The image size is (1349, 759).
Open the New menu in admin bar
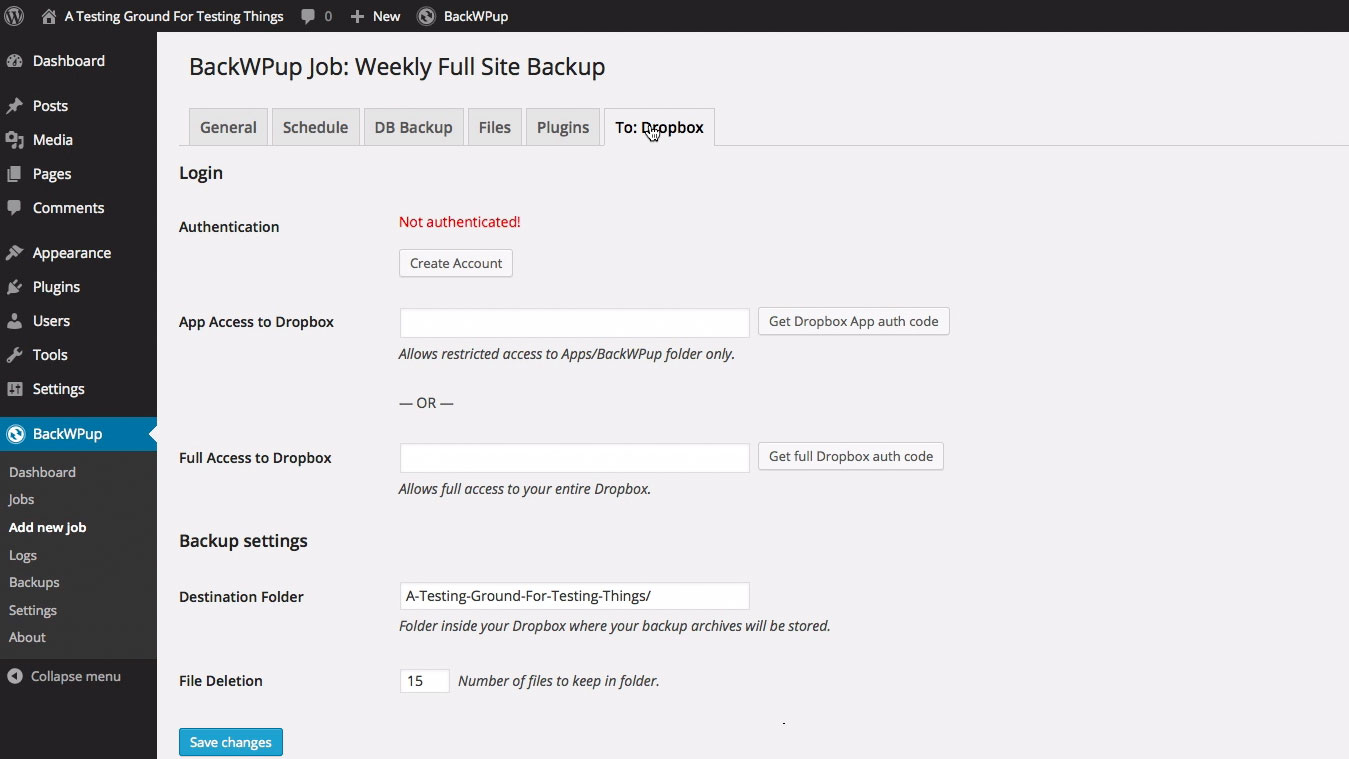386,16
